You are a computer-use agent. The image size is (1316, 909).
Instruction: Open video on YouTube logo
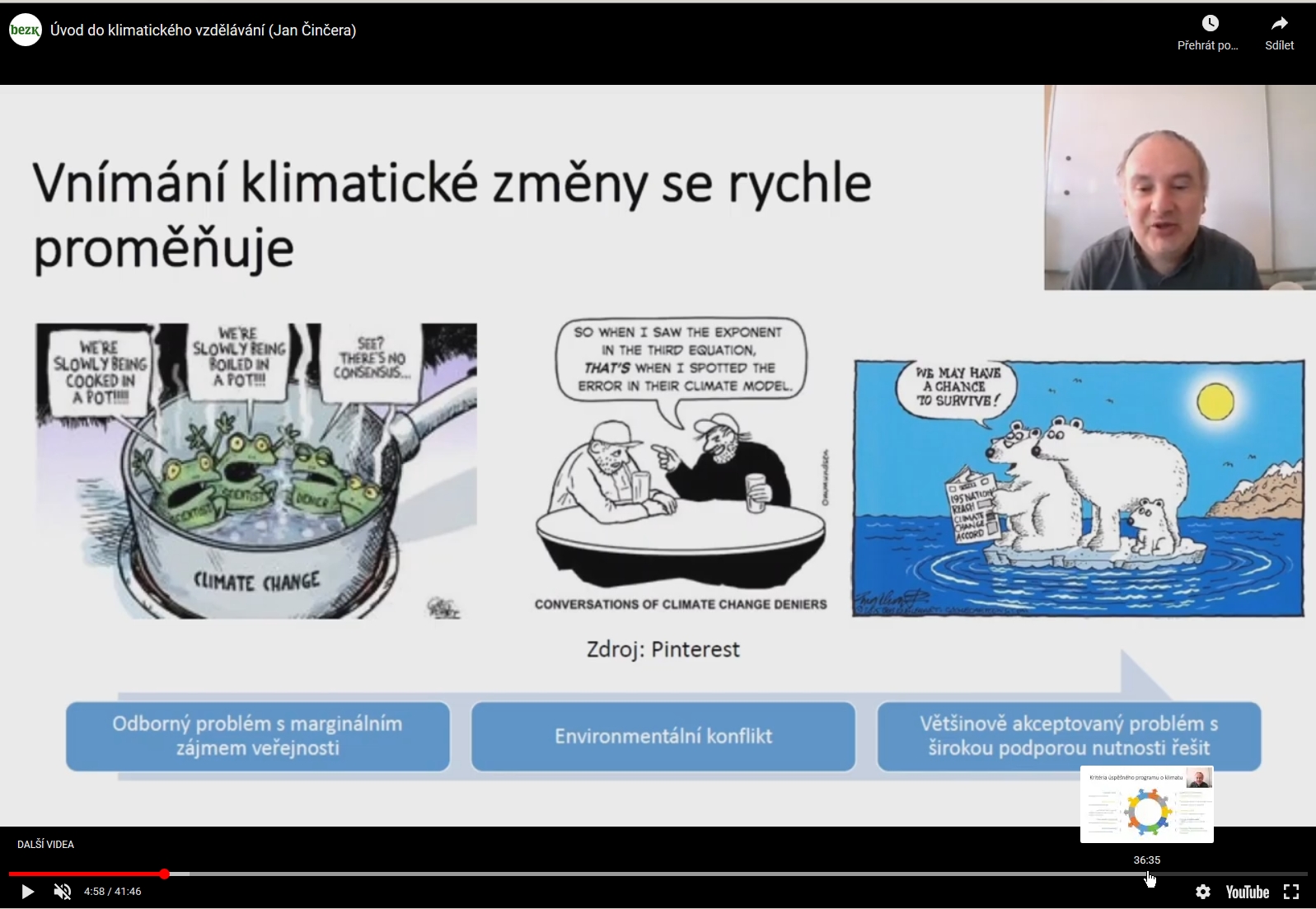point(1247,892)
